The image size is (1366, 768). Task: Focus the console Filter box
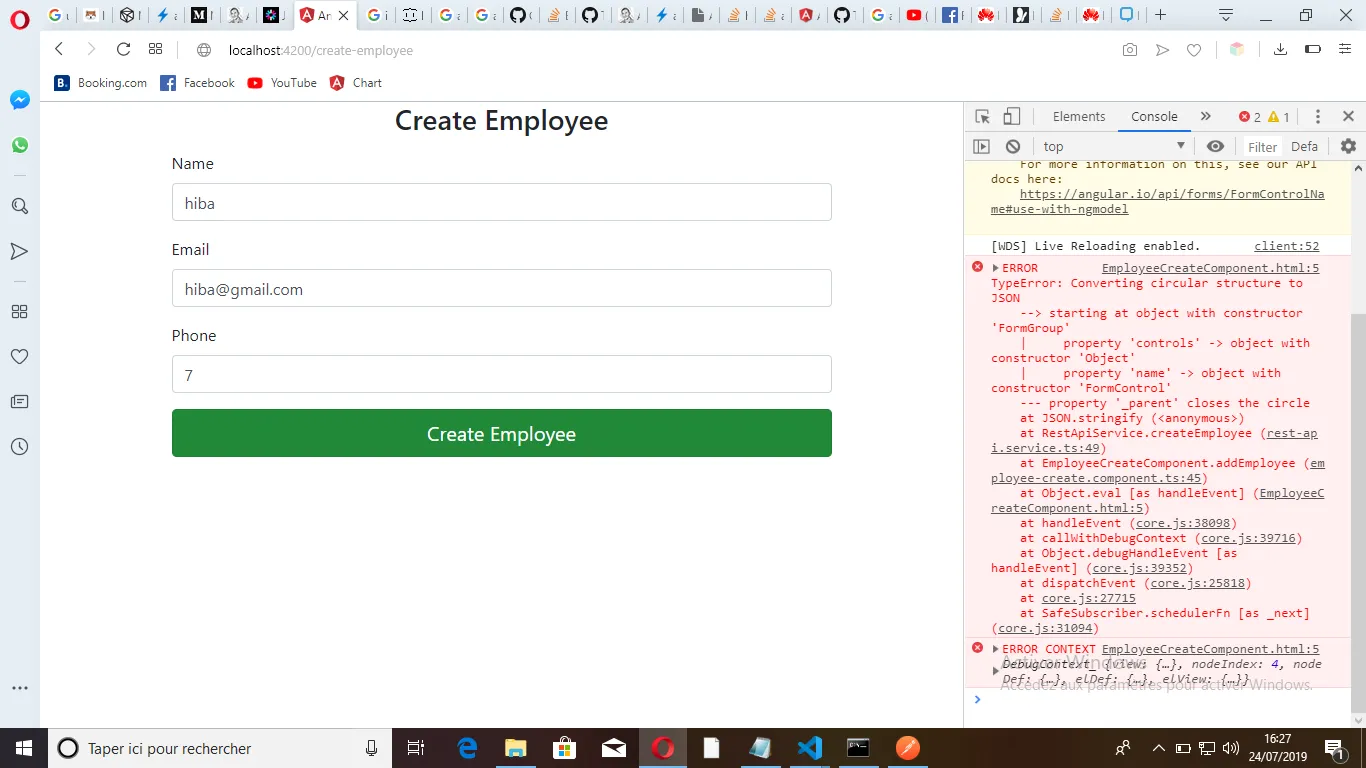point(1263,146)
